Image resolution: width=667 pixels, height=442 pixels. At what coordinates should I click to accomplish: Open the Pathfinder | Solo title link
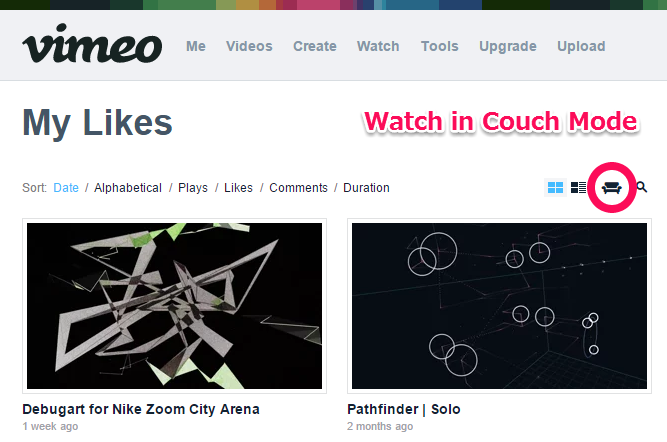pos(404,409)
